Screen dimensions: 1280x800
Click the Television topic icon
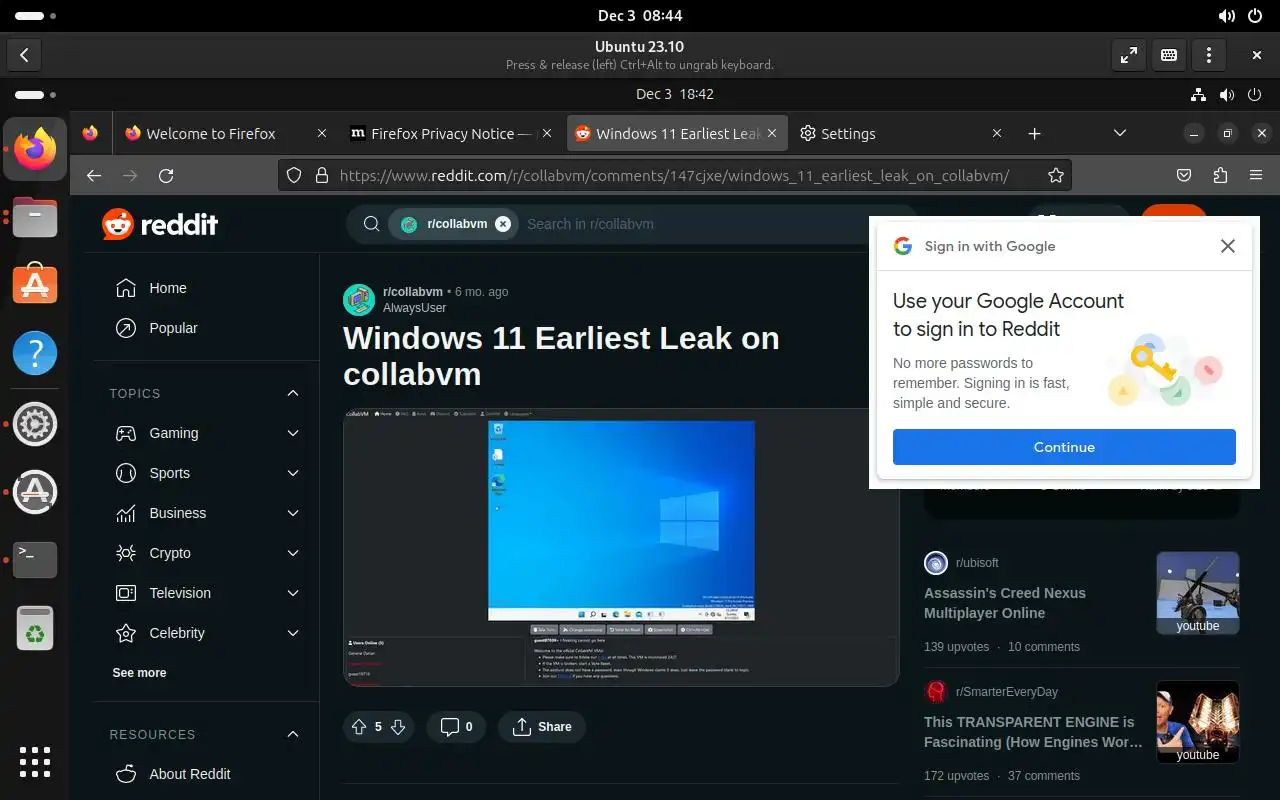click(126, 593)
